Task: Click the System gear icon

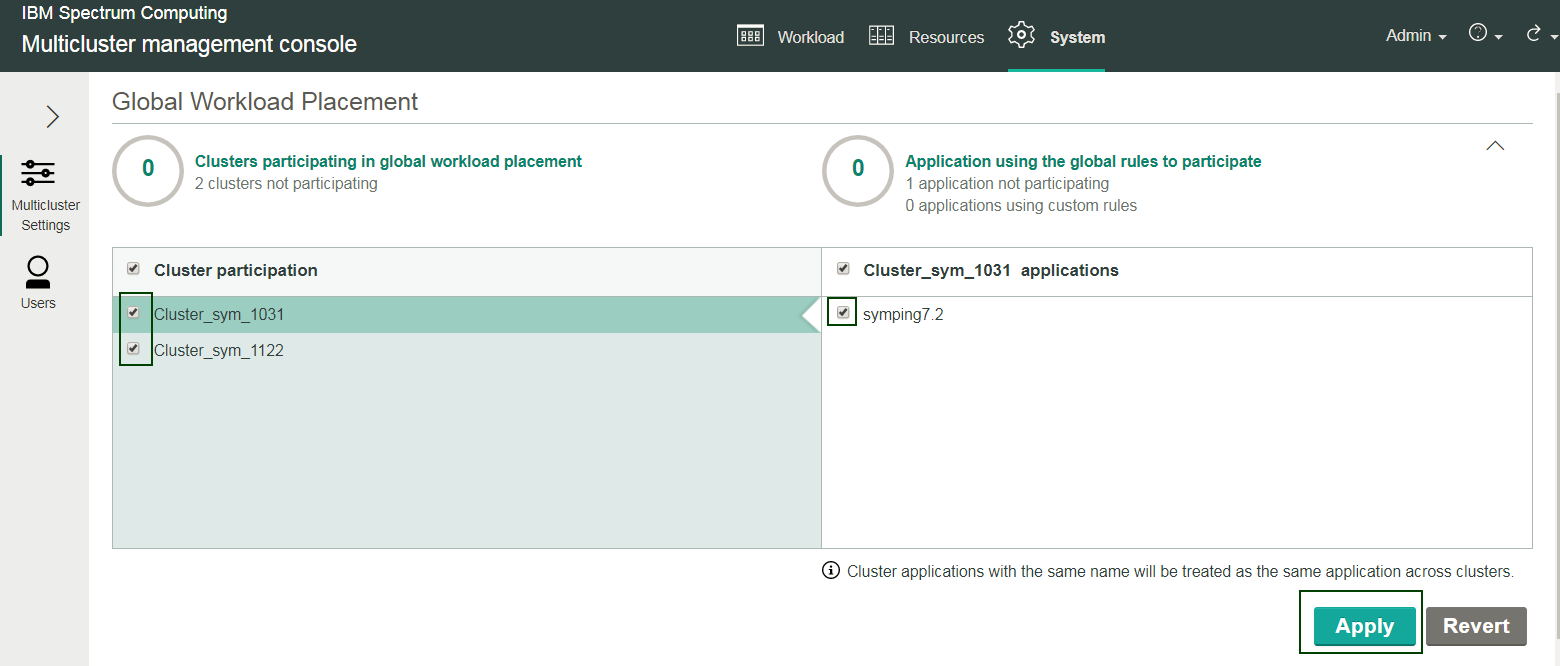Action: click(x=1021, y=35)
